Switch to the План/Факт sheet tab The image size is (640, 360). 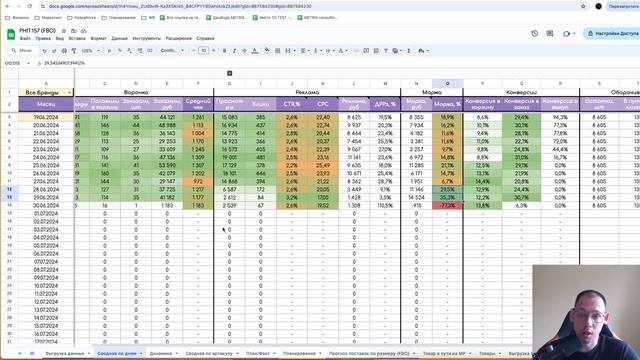258,353
